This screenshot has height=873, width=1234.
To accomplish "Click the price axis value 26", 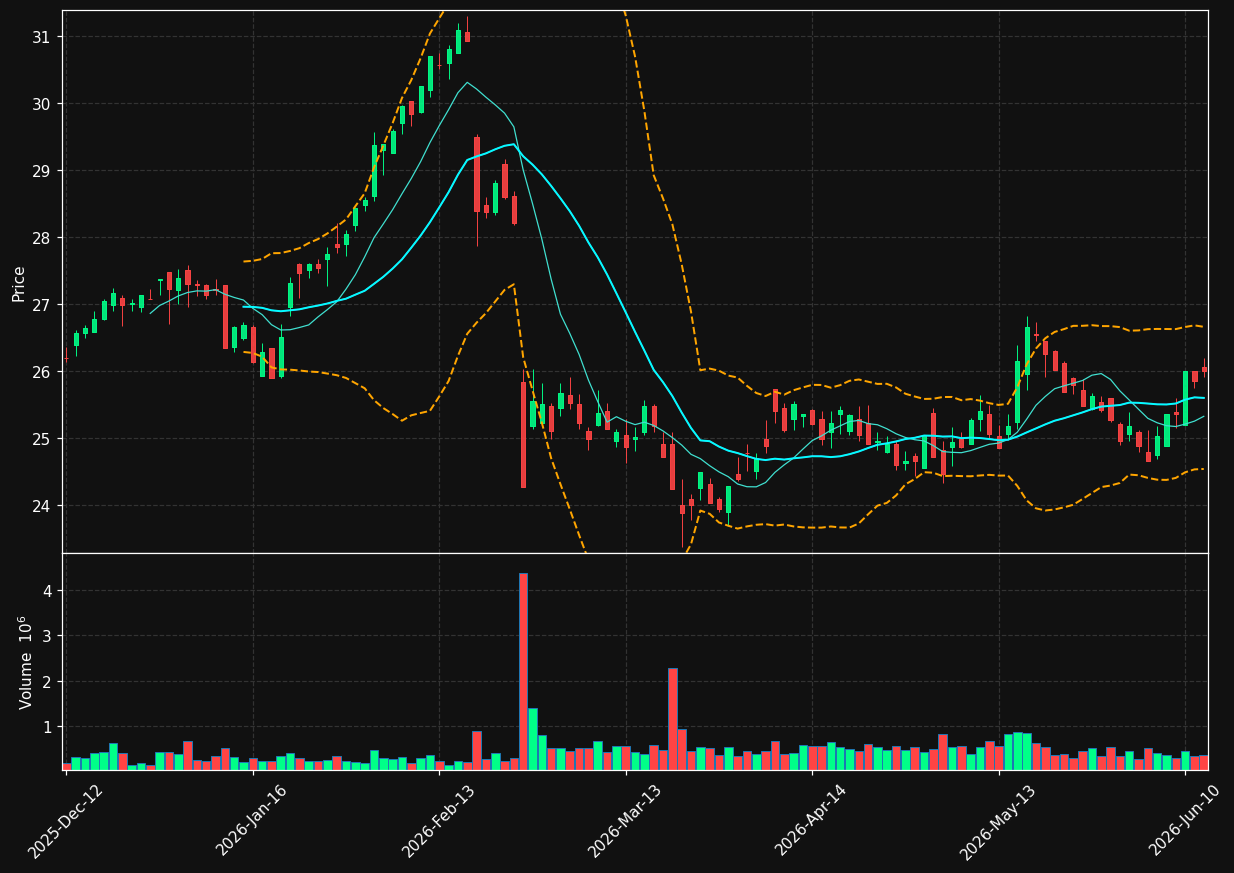I will click(x=43, y=372).
